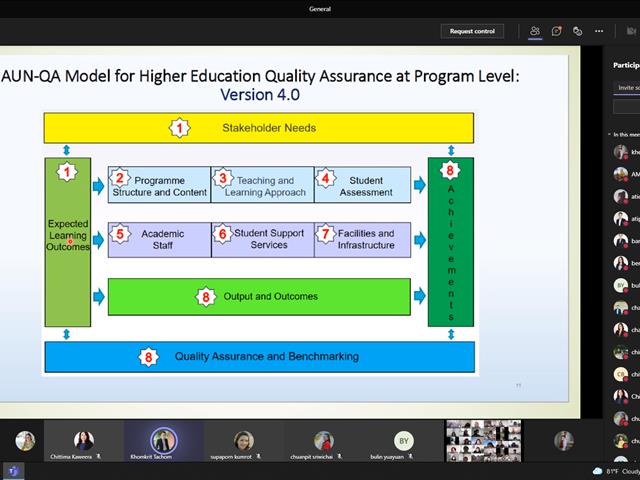Click the Request control button
Image resolution: width=640 pixels, height=480 pixels.
[472, 31]
